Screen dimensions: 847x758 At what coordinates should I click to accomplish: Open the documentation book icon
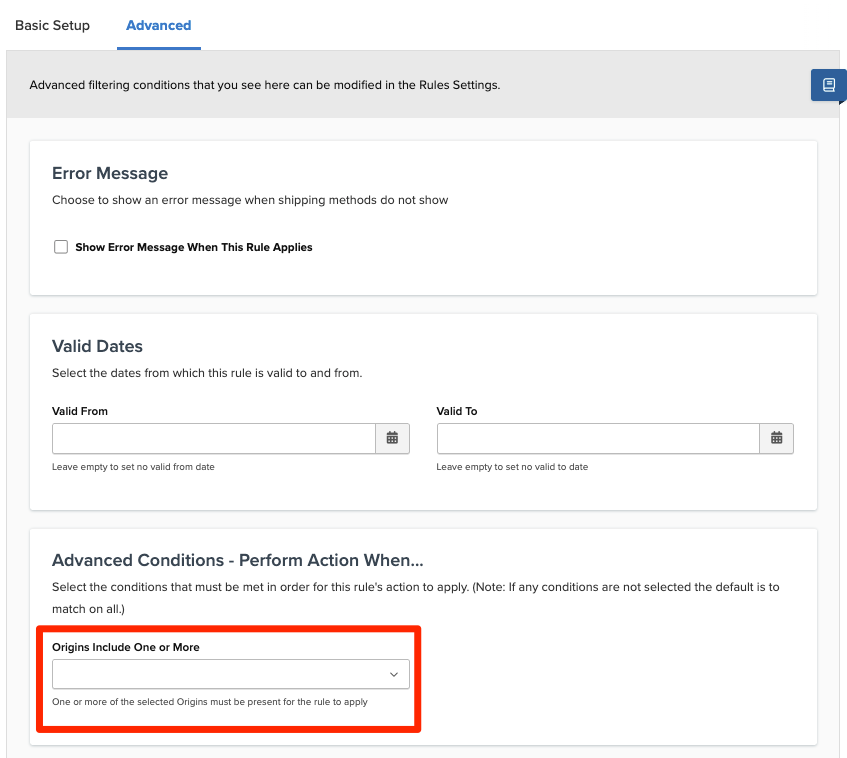pyautogui.click(x=828, y=85)
